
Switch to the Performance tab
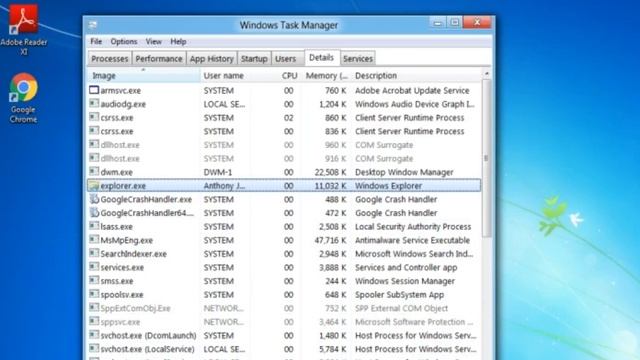coord(159,59)
